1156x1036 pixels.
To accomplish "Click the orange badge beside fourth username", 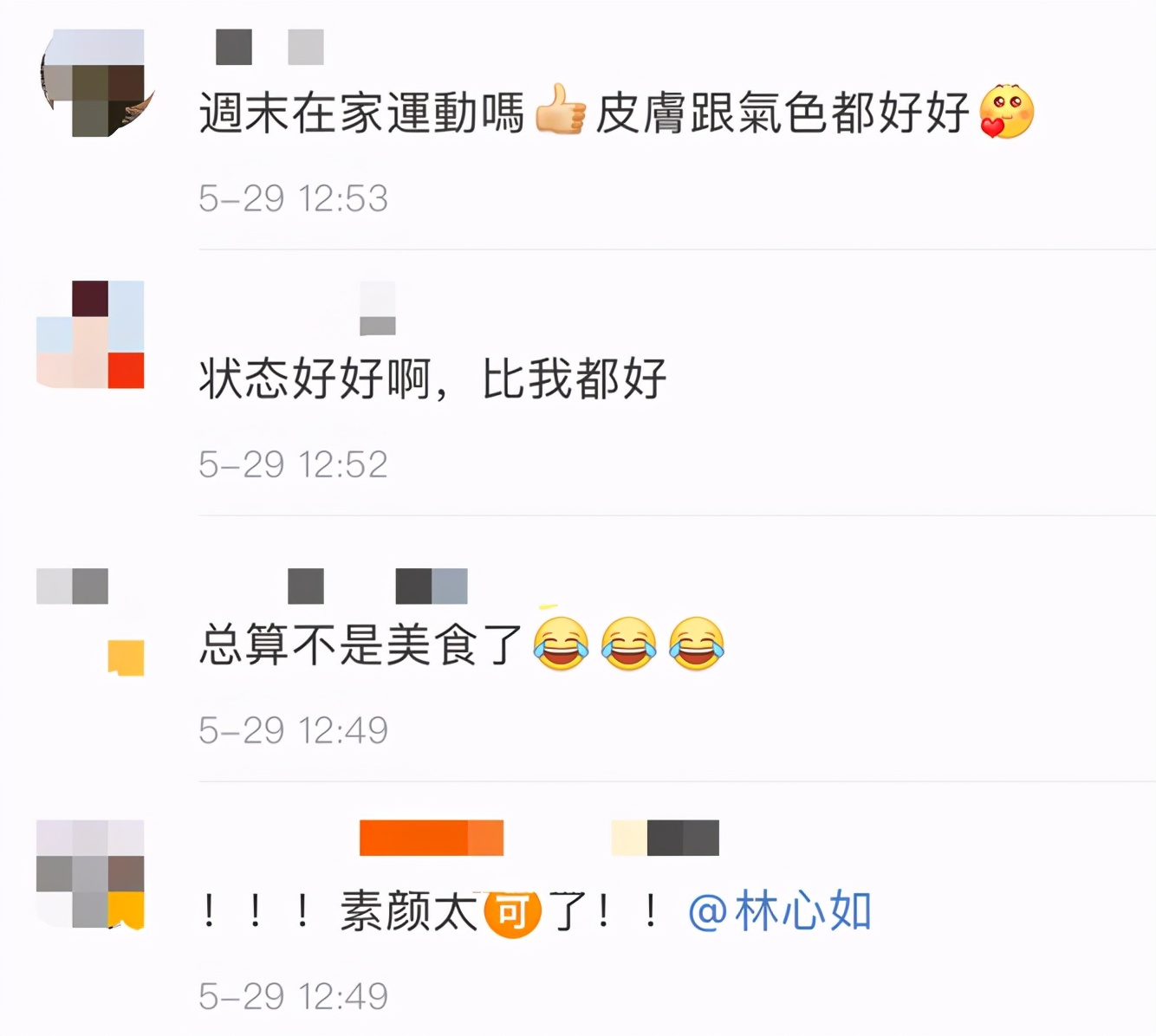I will coord(432,838).
